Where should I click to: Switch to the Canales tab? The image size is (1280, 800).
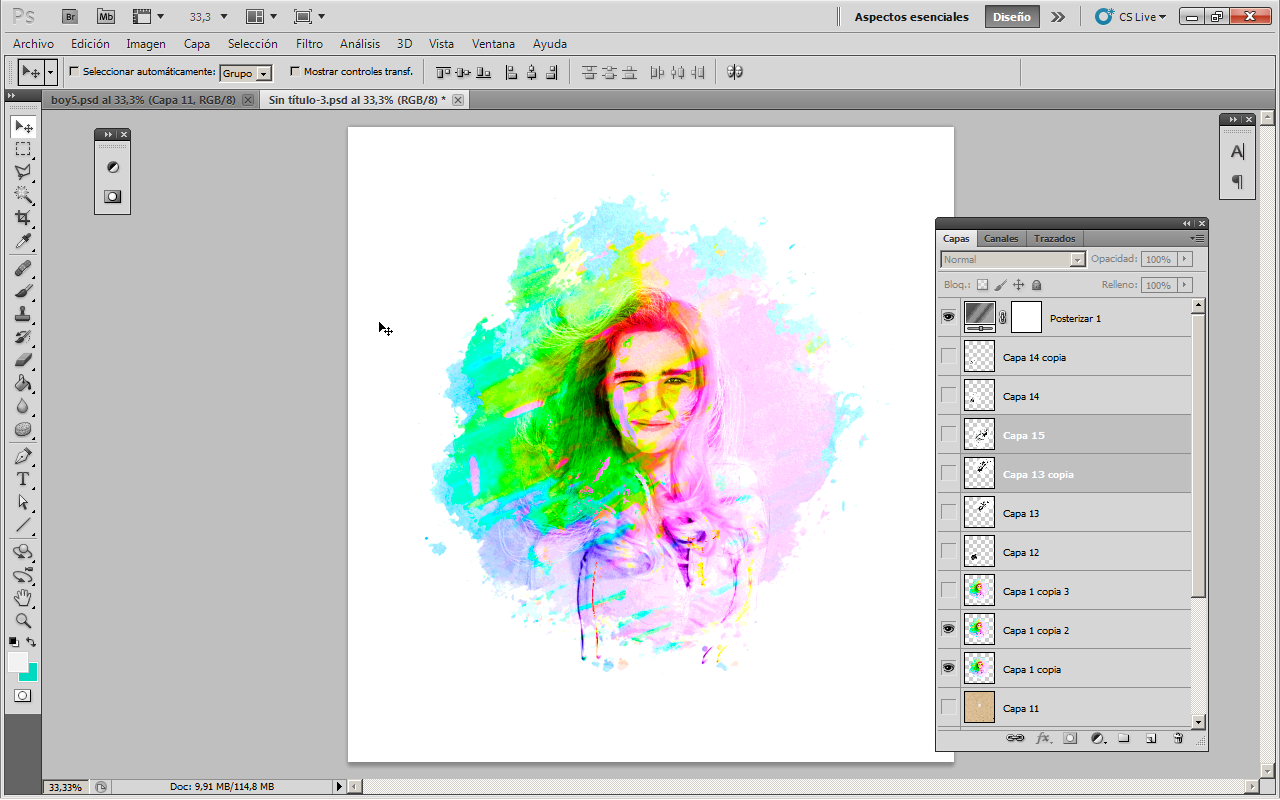(x=1001, y=238)
